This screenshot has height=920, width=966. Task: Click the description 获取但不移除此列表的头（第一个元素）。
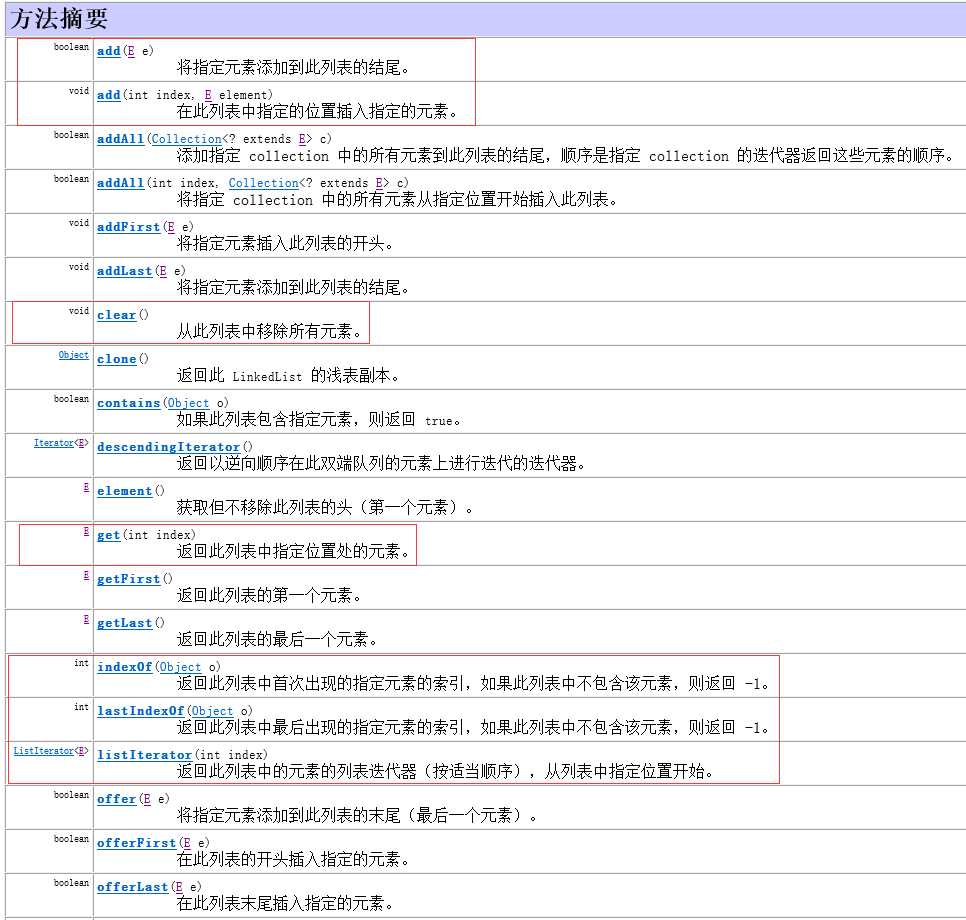tap(325, 508)
